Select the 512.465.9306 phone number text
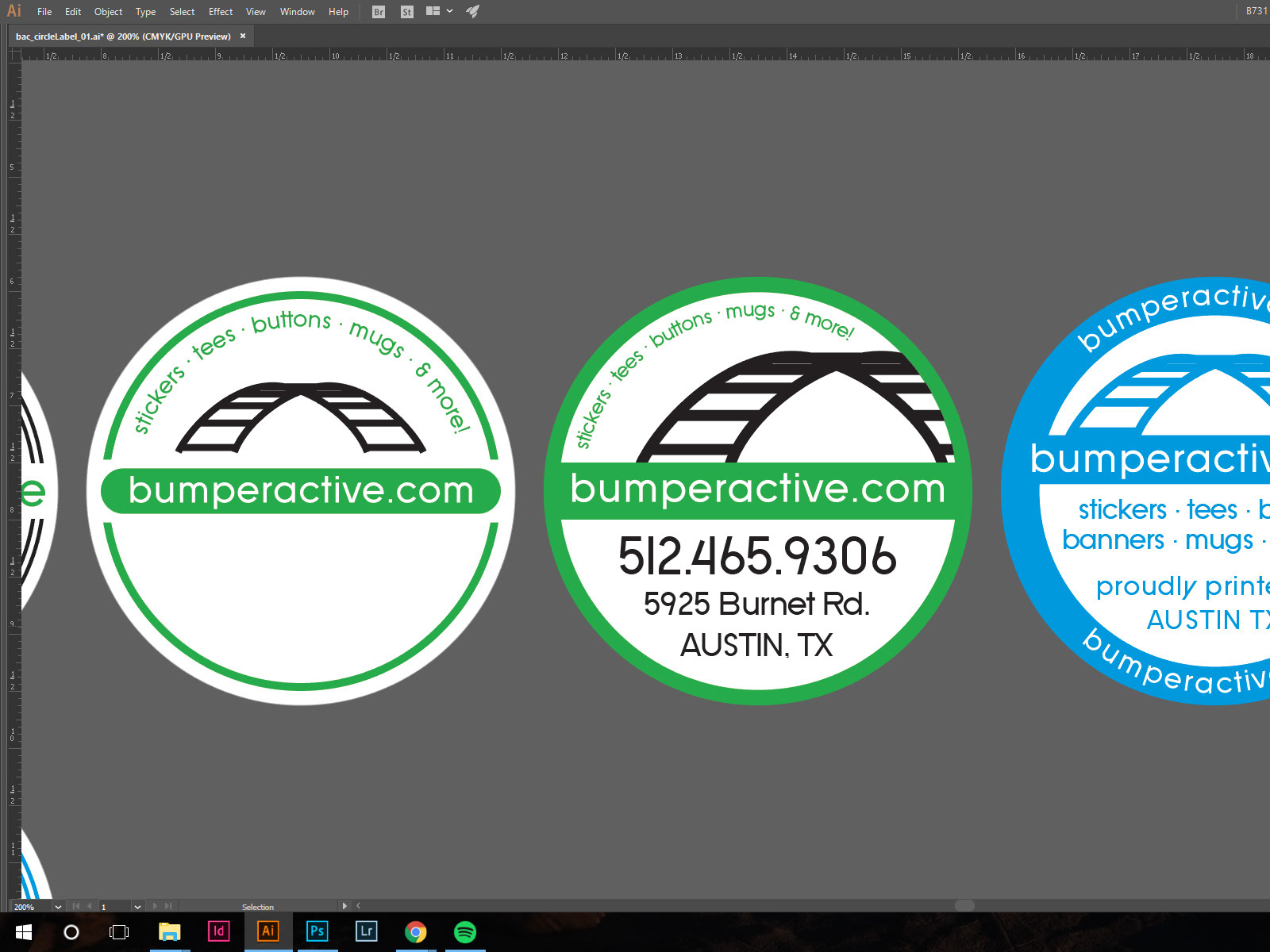1270x952 pixels. click(x=757, y=555)
